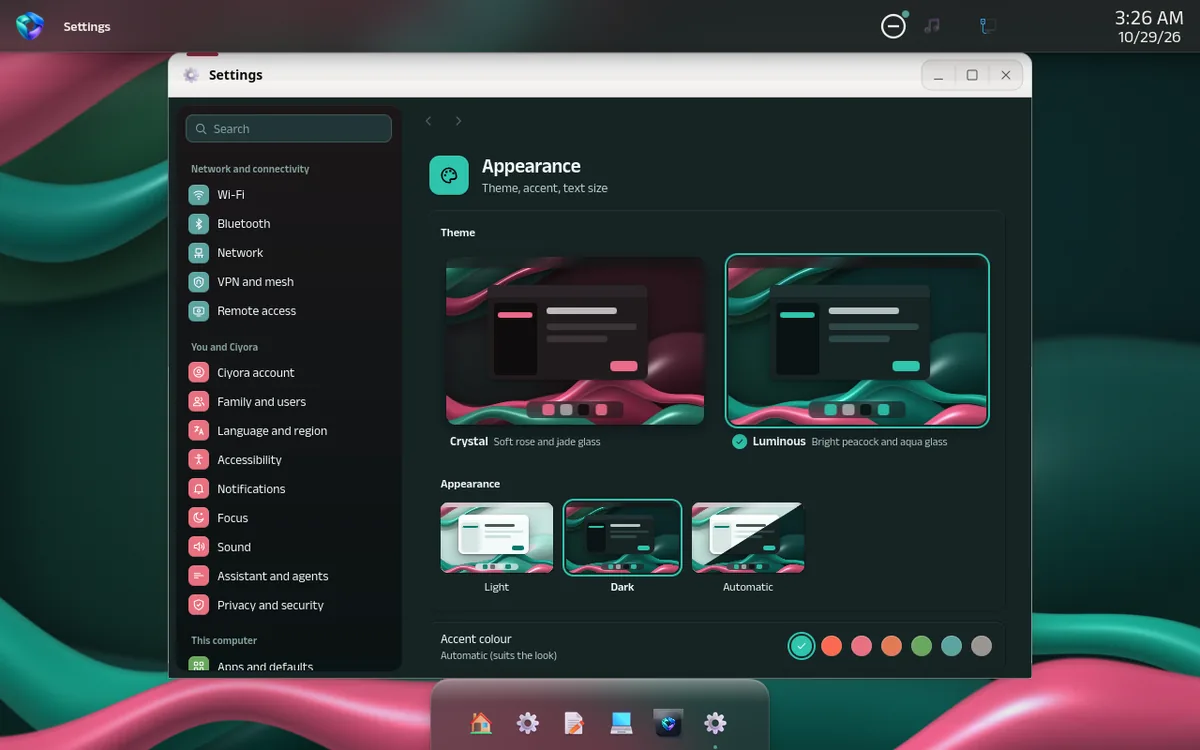This screenshot has height=750, width=1200.
Task: Click the do-not-disturb icon in top bar
Action: coord(893,27)
